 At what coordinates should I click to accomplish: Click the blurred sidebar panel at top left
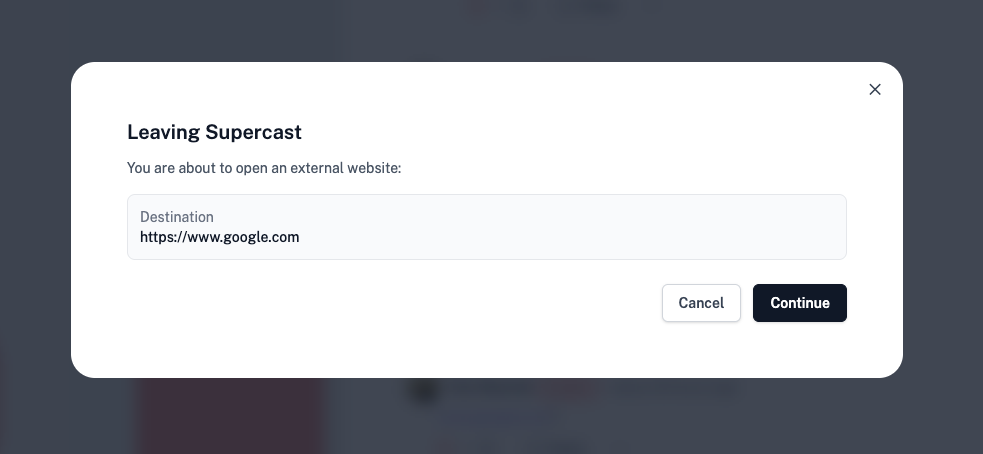coord(200,30)
